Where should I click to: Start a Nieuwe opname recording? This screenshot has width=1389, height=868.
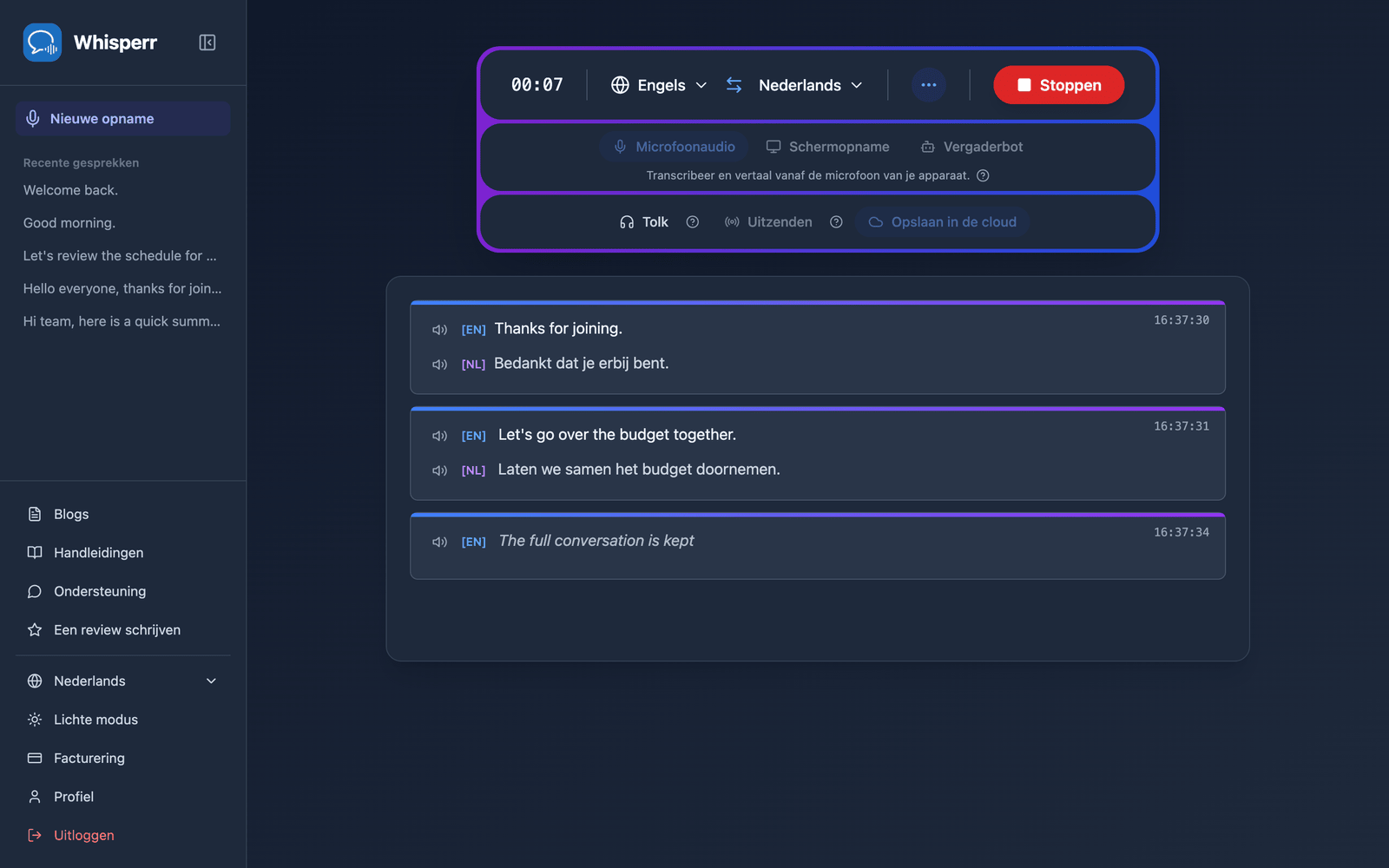click(122, 119)
